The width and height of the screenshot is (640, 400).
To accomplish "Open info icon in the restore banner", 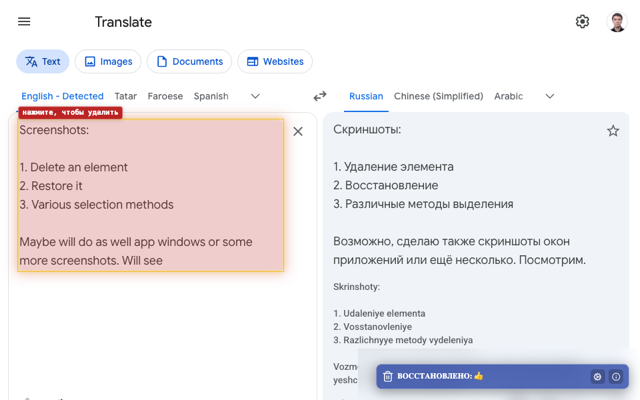I will (x=616, y=377).
